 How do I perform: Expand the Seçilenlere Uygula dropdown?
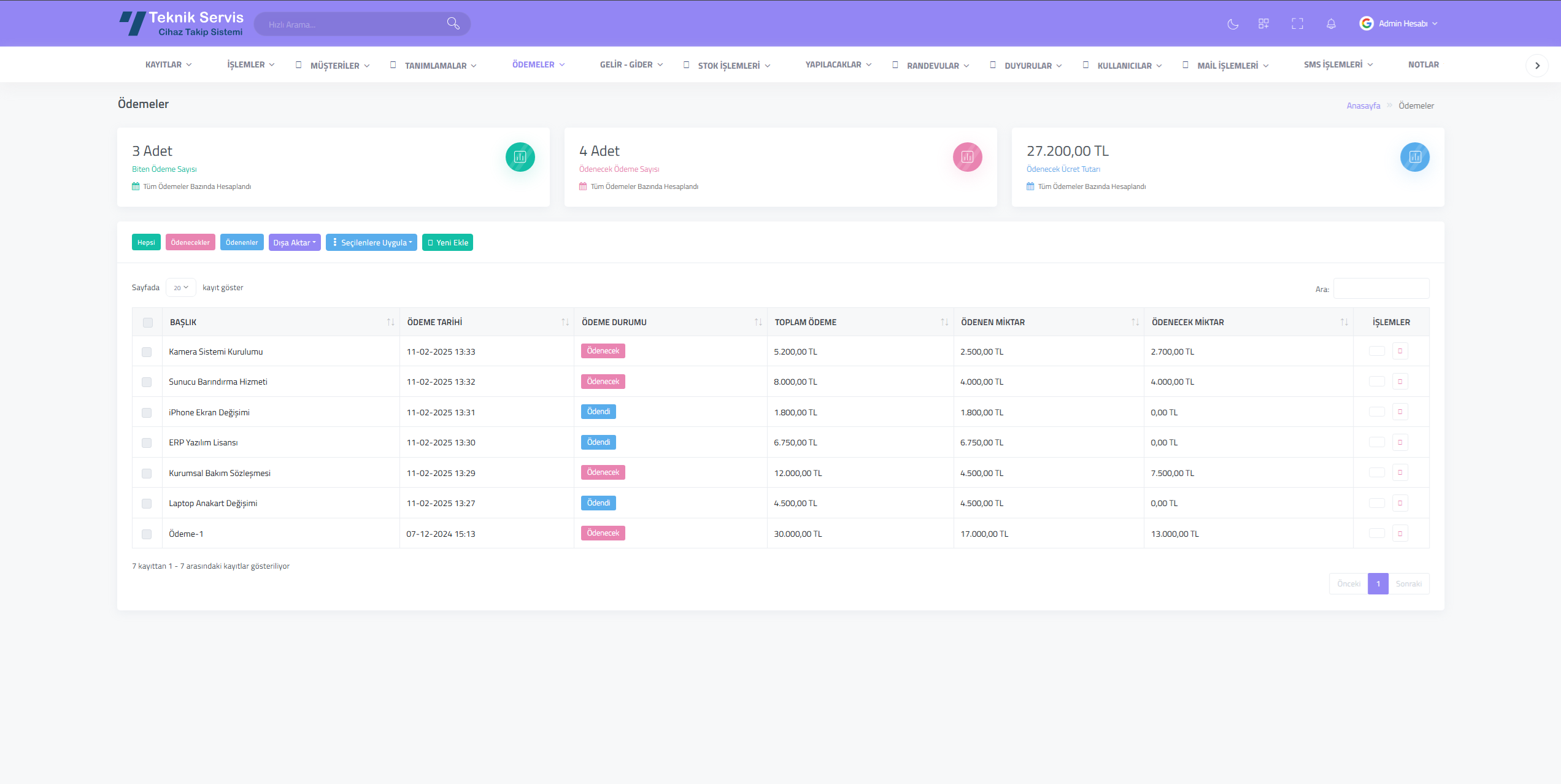[x=371, y=242]
